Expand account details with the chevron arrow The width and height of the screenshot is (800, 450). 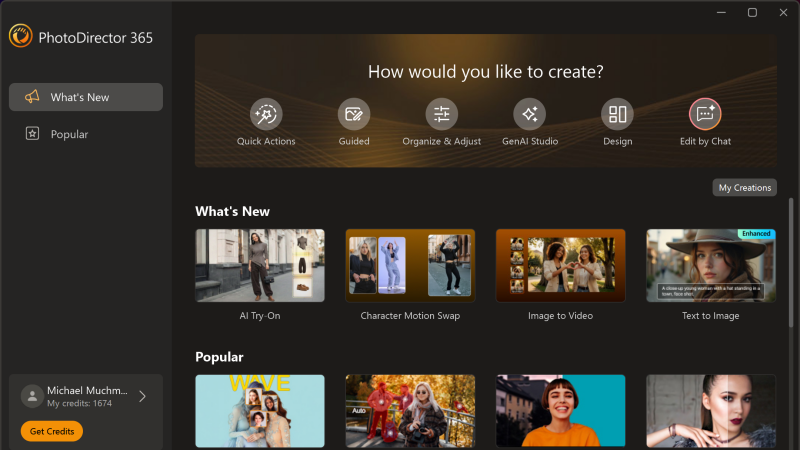click(x=142, y=396)
